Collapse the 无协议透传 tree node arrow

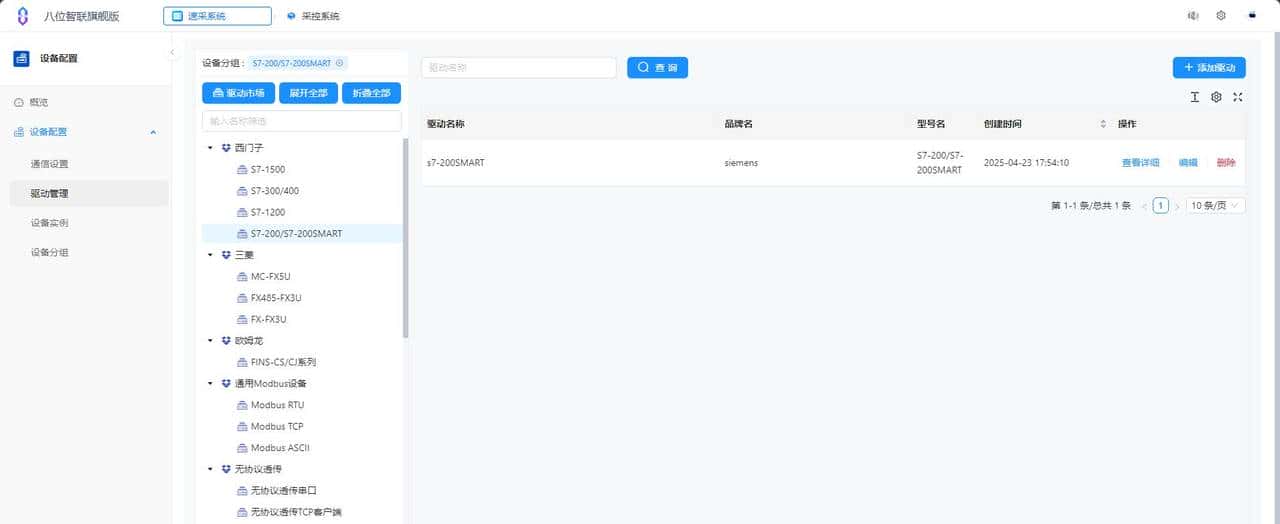(210, 469)
